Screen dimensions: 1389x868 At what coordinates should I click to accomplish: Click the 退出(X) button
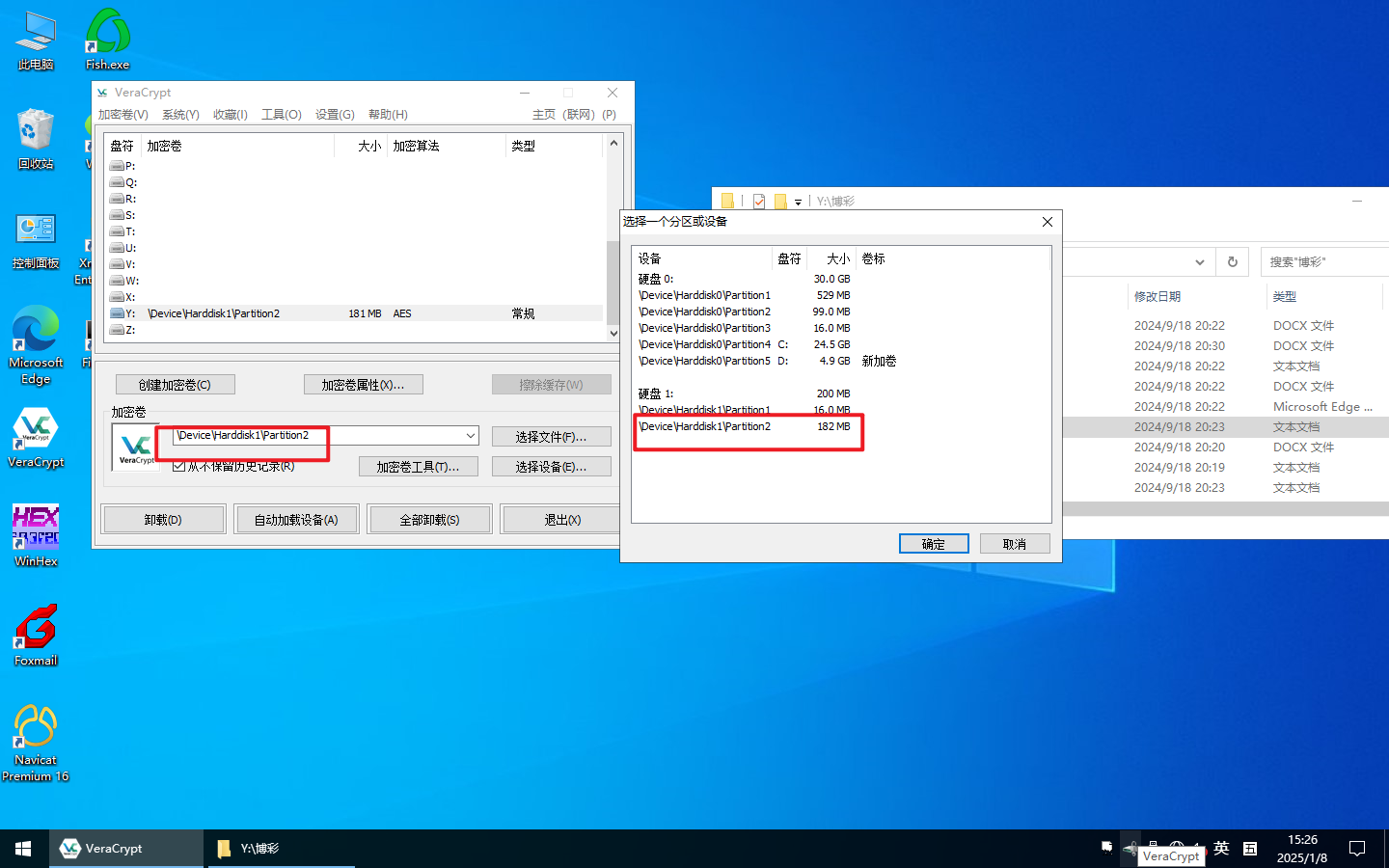click(562, 520)
